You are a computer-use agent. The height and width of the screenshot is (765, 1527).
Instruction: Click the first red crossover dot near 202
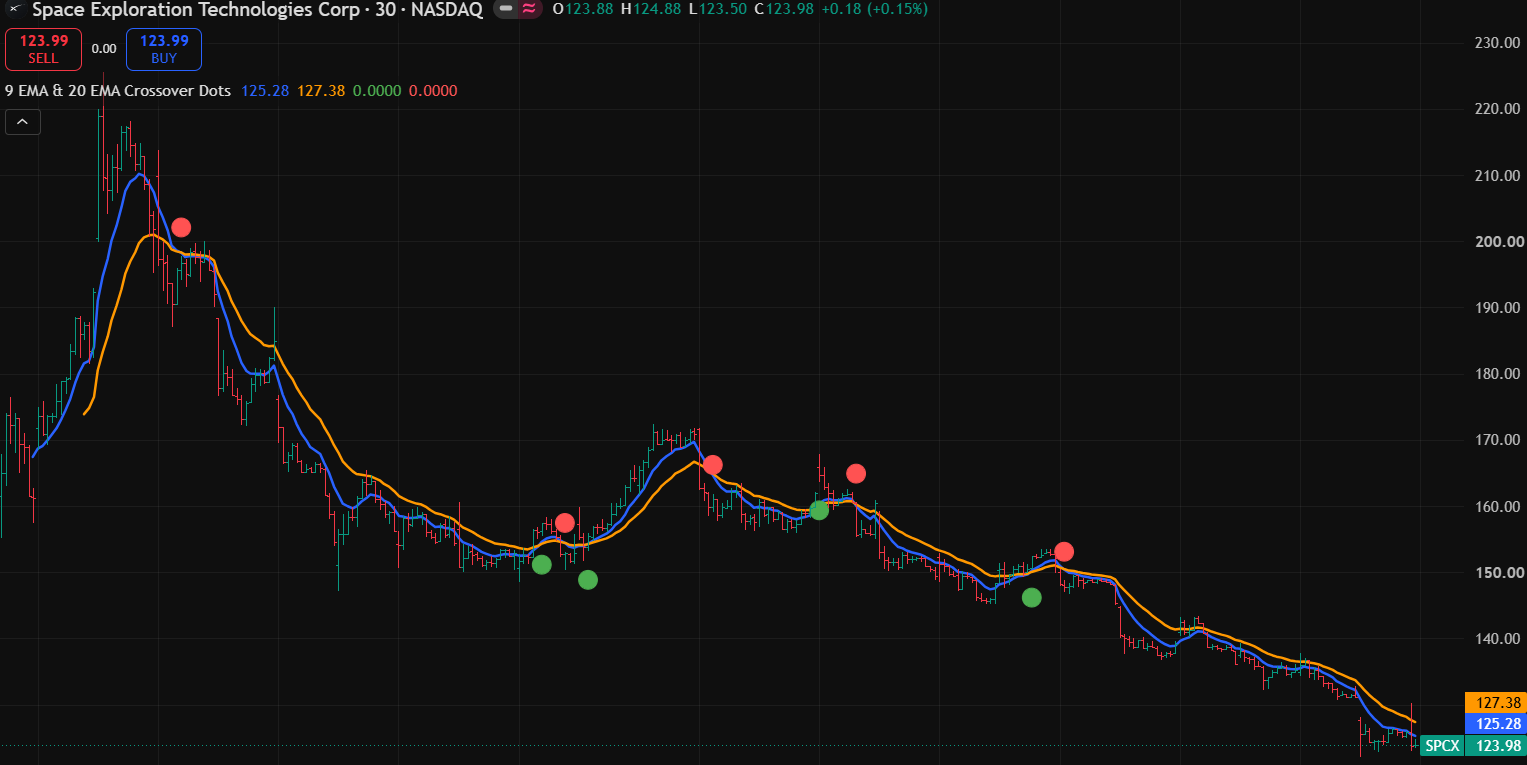181,227
